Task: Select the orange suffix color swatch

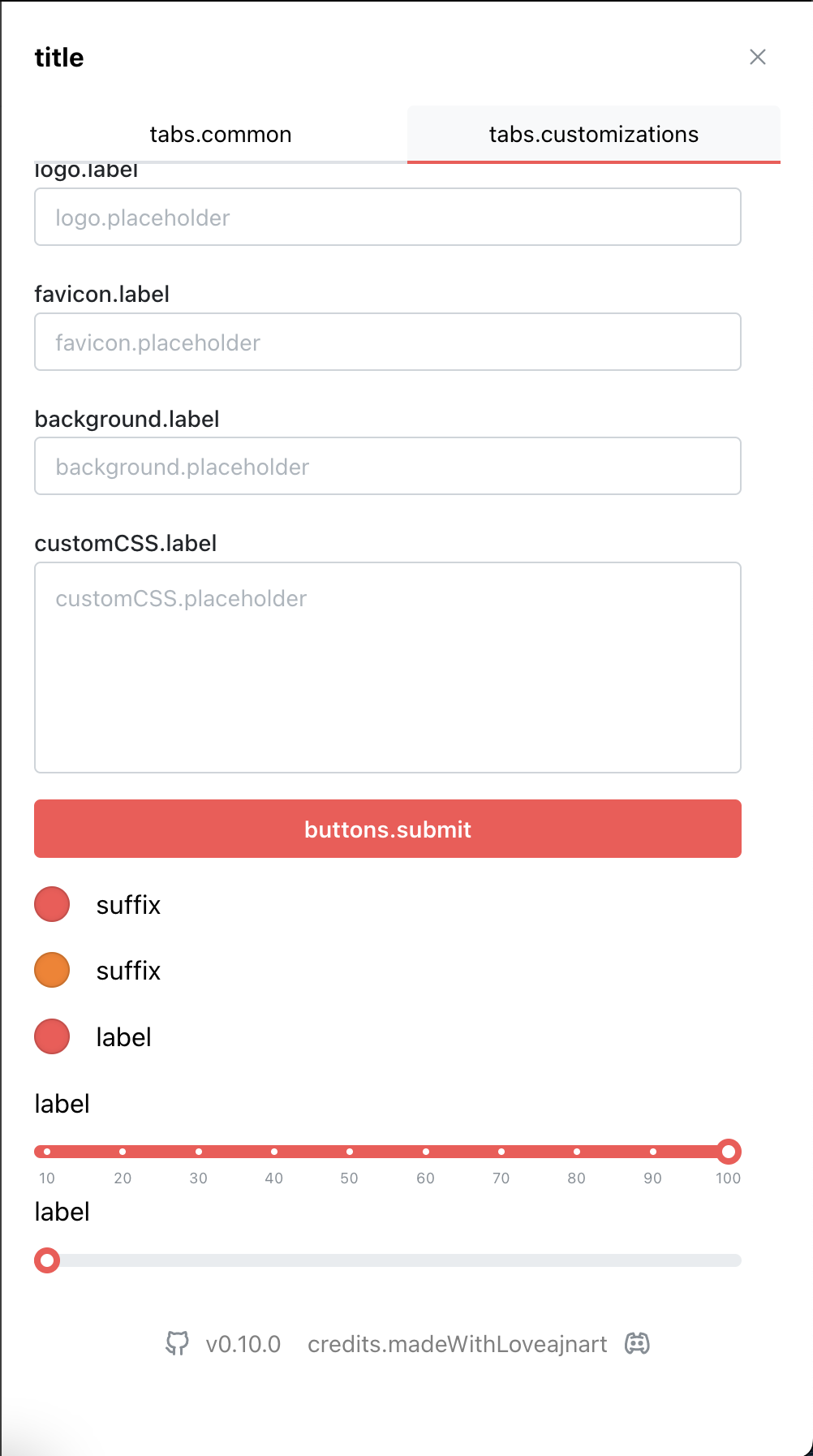Action: (51, 969)
